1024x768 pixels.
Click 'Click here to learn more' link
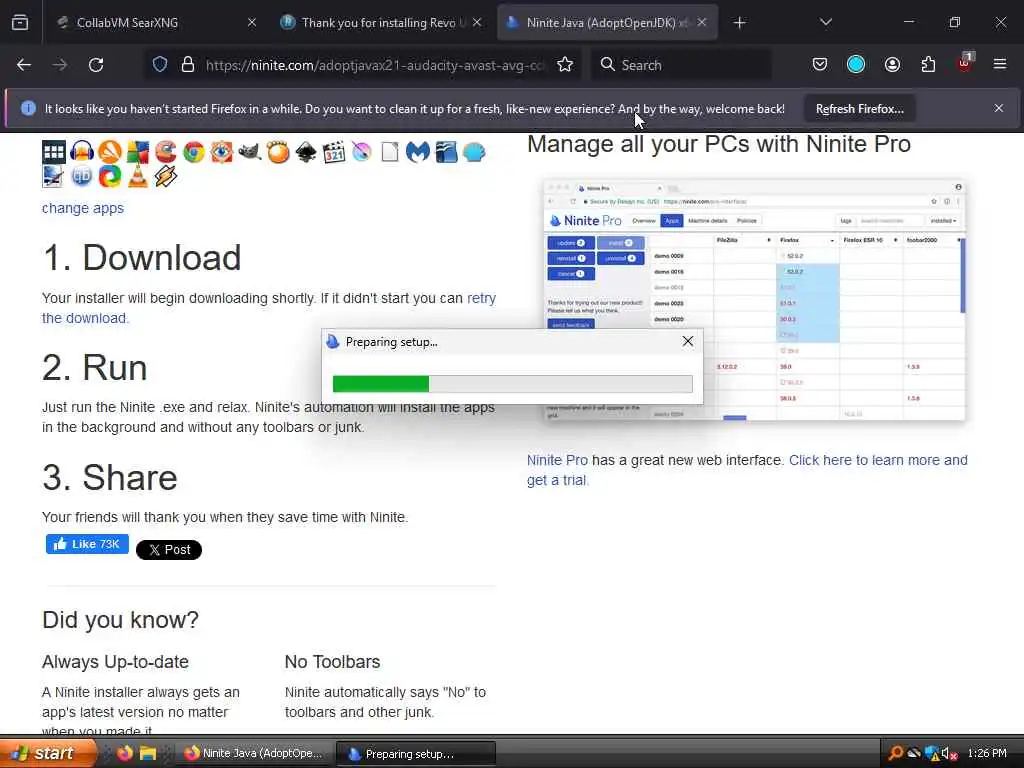tap(747, 470)
